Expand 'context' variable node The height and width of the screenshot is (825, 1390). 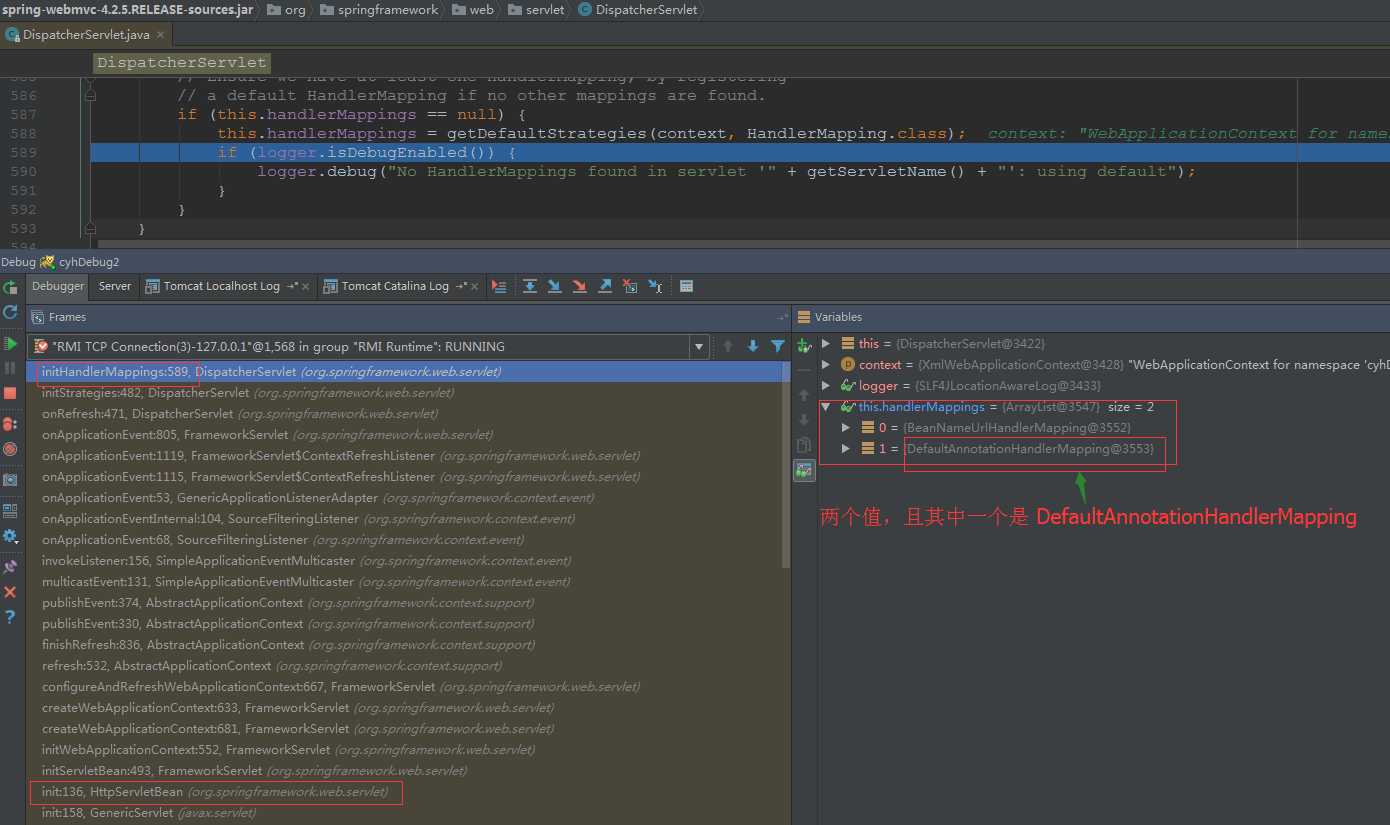[x=825, y=364]
